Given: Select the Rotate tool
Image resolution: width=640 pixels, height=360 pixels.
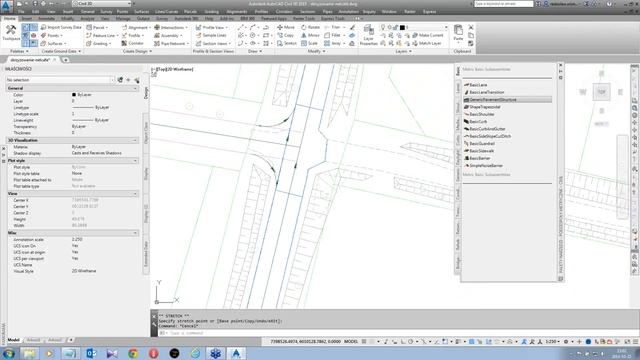Looking at the screenshot, I should point(311,27).
